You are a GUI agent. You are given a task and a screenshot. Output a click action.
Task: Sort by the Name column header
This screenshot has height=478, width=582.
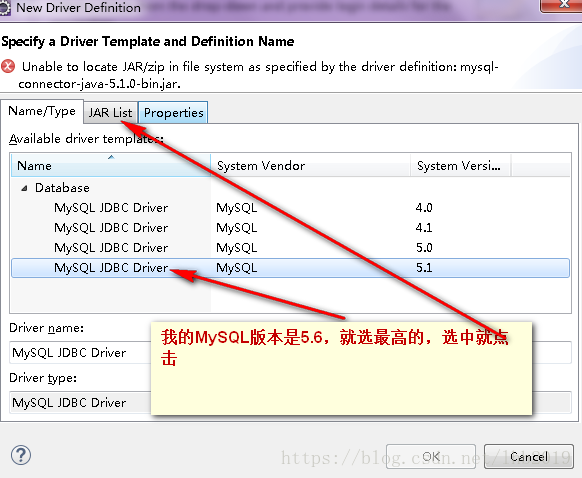tap(111, 165)
